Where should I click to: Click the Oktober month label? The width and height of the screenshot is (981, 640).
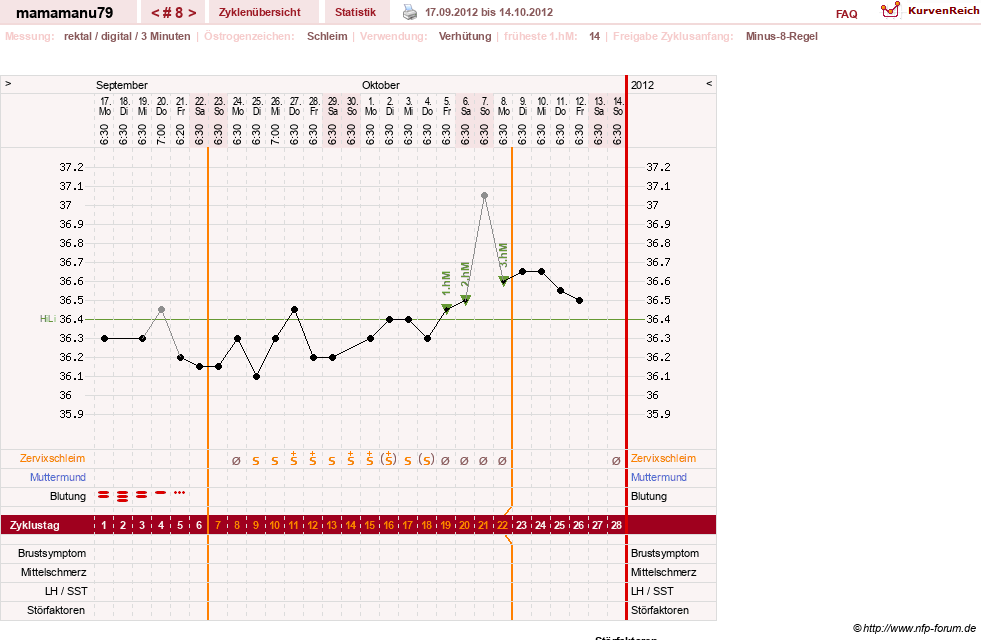(x=380, y=85)
